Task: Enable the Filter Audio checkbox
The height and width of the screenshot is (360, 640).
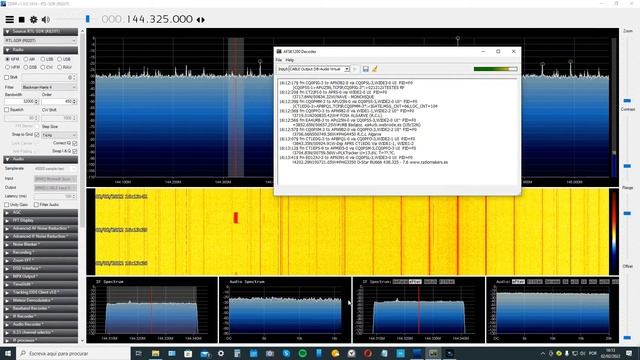Action: pyautogui.click(x=36, y=204)
